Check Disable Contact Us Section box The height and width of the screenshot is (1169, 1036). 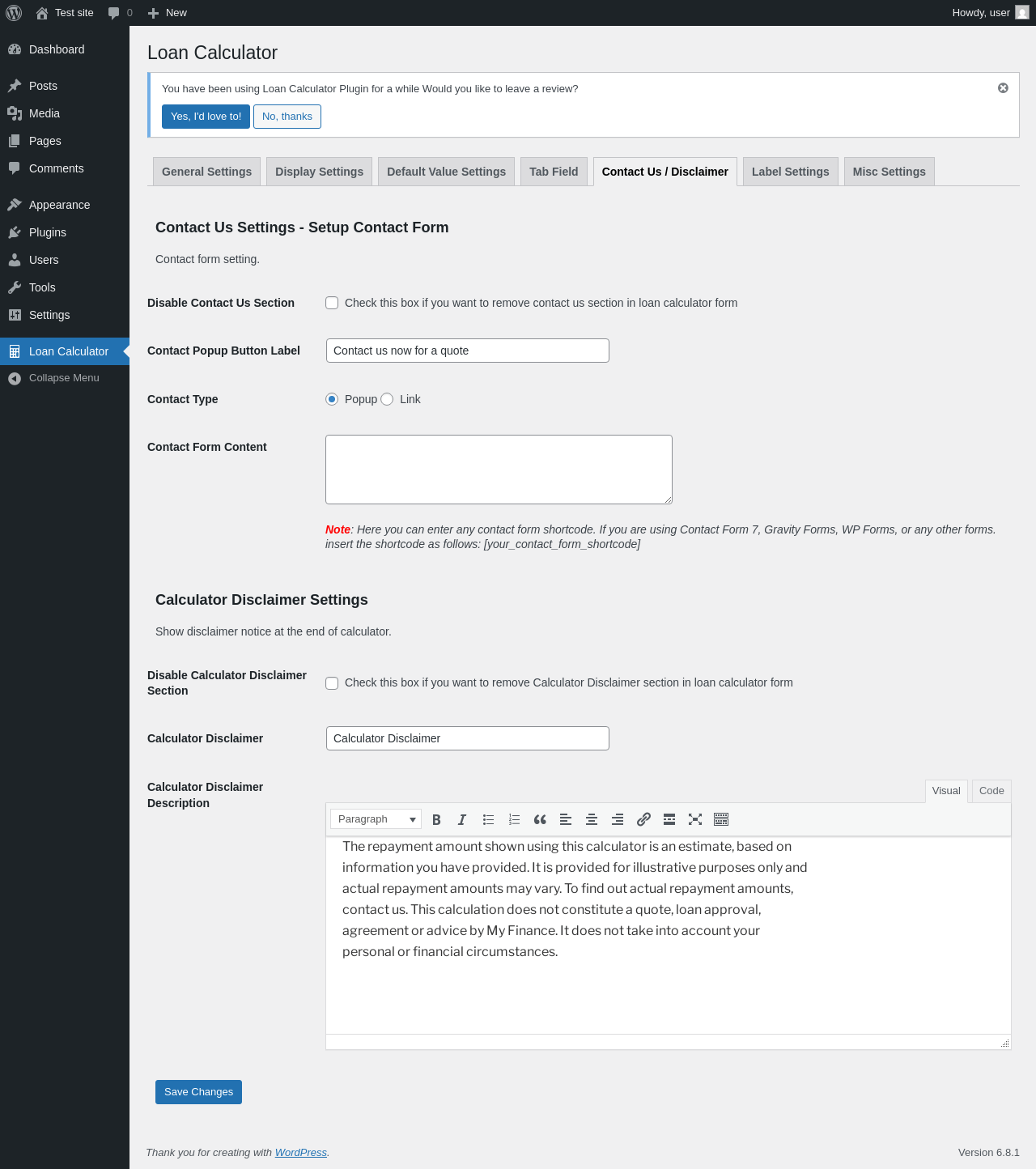(x=332, y=303)
